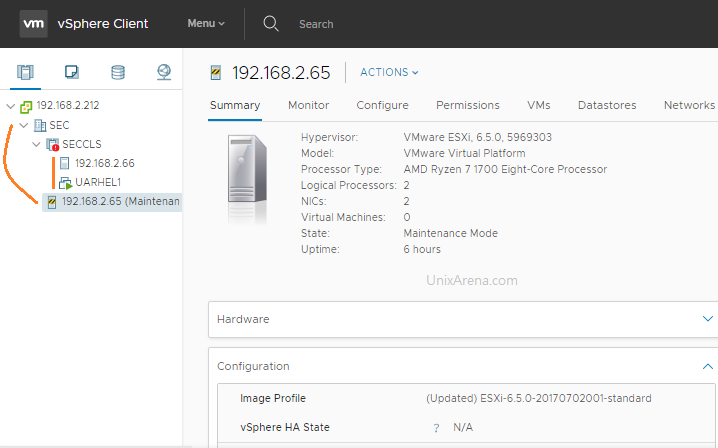
Task: Click the Model value VMware Virtual Platform
Action: coord(464,153)
